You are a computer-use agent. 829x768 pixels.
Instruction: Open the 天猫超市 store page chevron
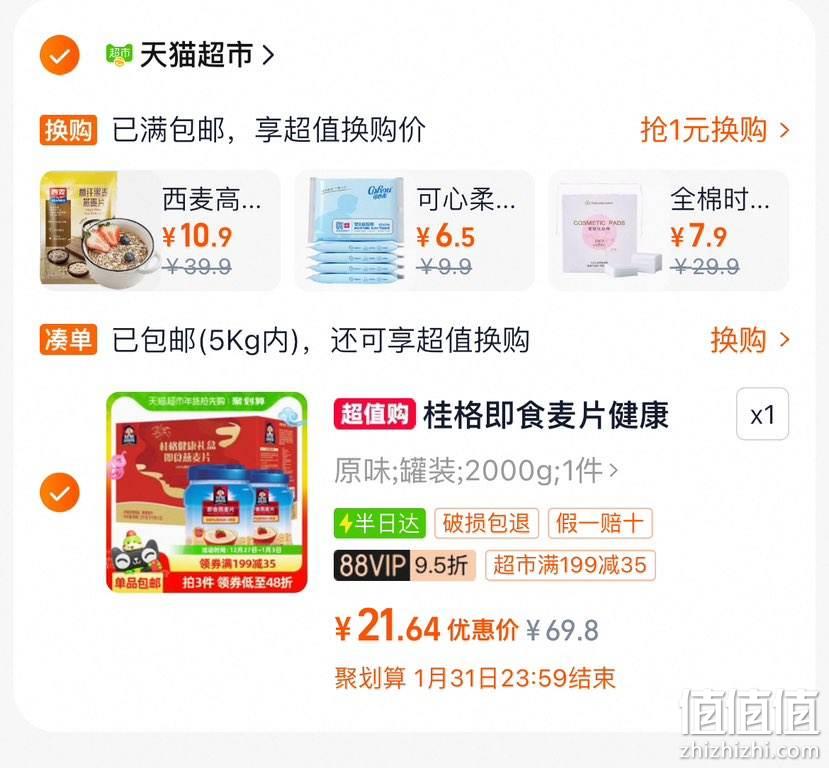pyautogui.click(x=269, y=55)
